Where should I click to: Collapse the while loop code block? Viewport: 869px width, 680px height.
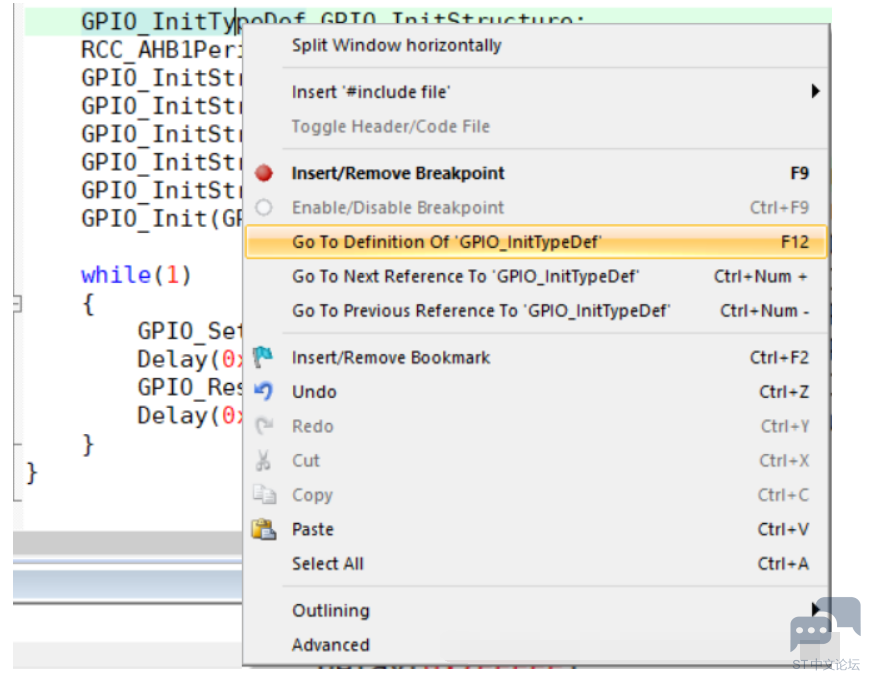17,303
